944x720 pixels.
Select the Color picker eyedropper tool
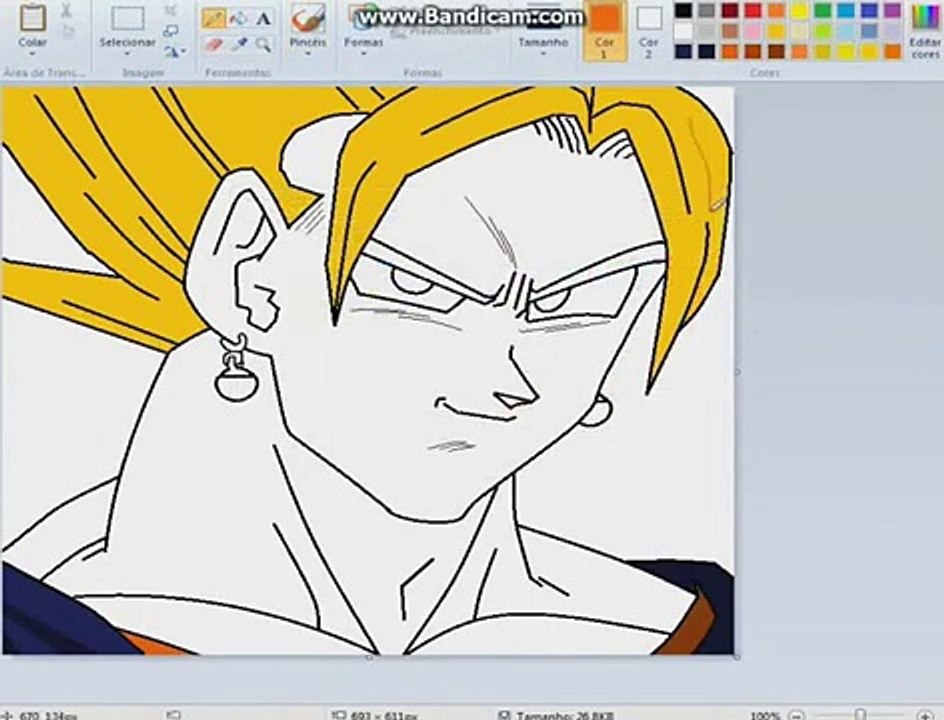(x=239, y=44)
